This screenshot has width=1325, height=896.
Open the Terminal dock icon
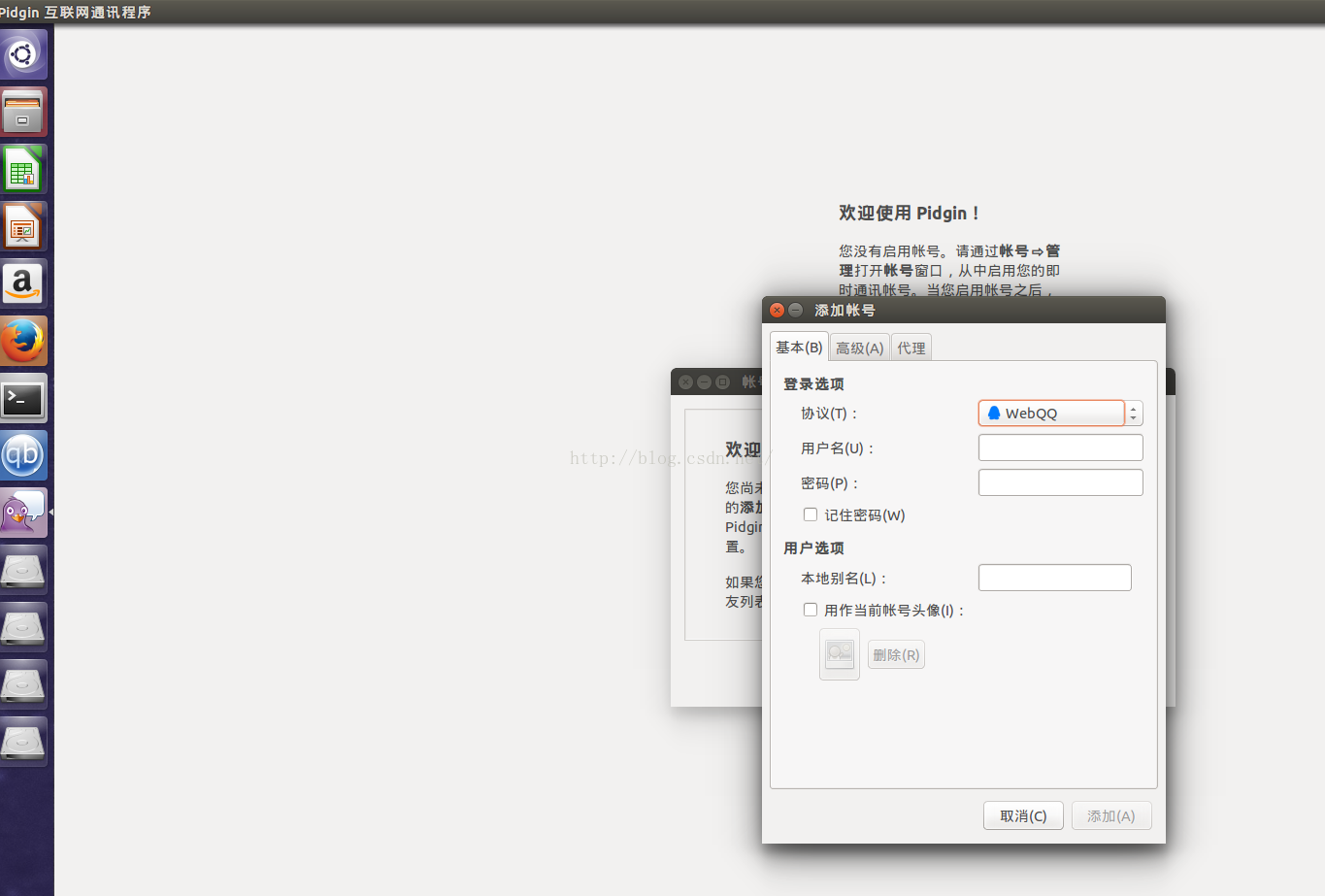tap(23, 398)
